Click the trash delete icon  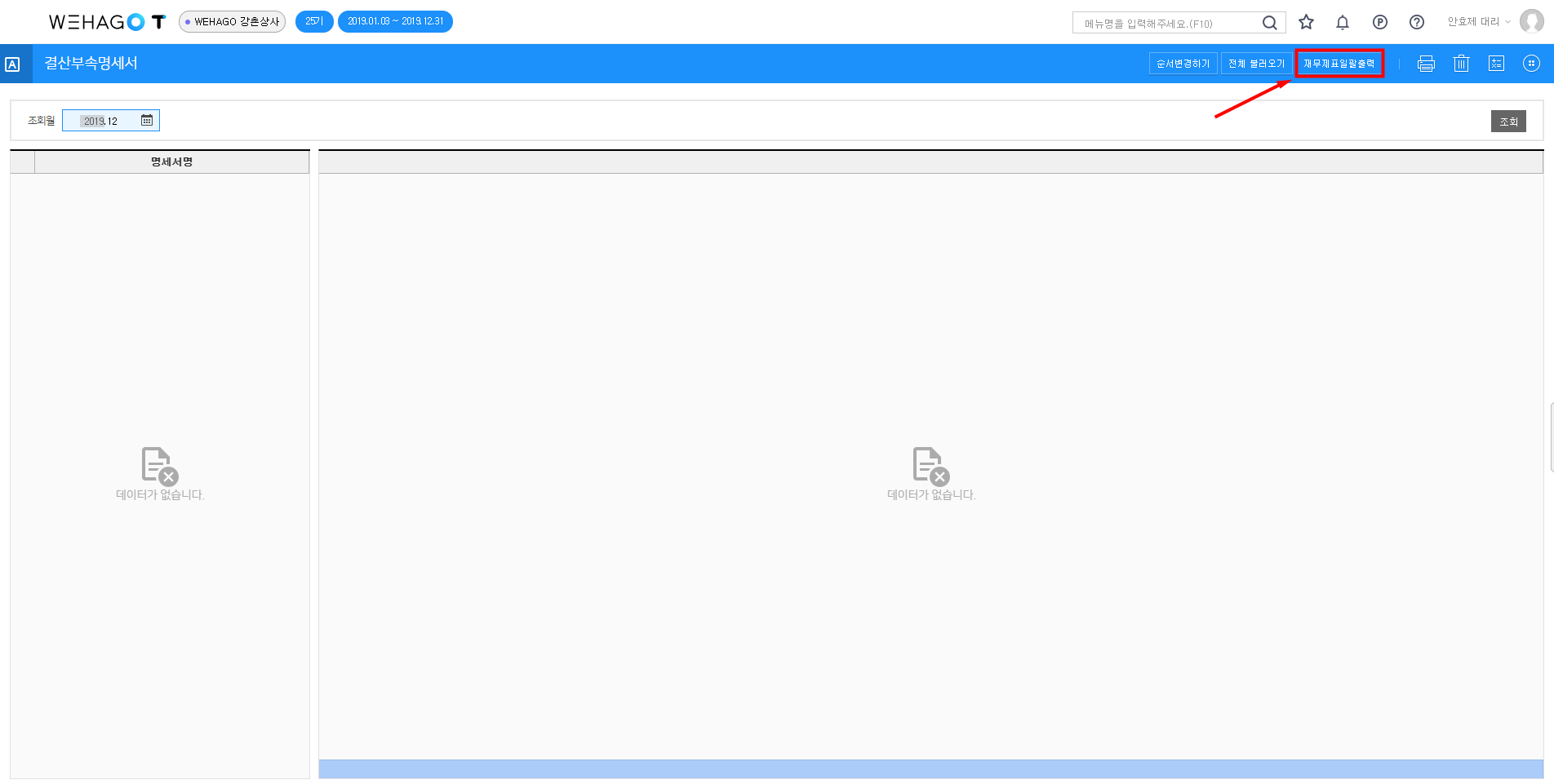tap(1461, 64)
